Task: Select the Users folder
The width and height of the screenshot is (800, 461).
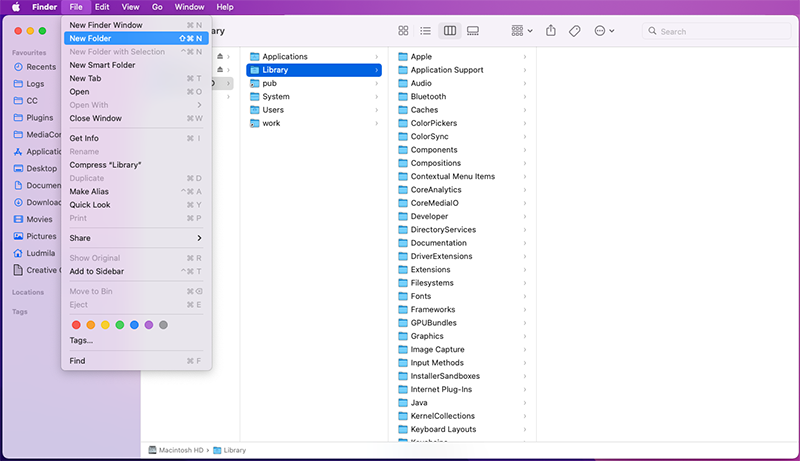Action: pyautogui.click(x=314, y=110)
